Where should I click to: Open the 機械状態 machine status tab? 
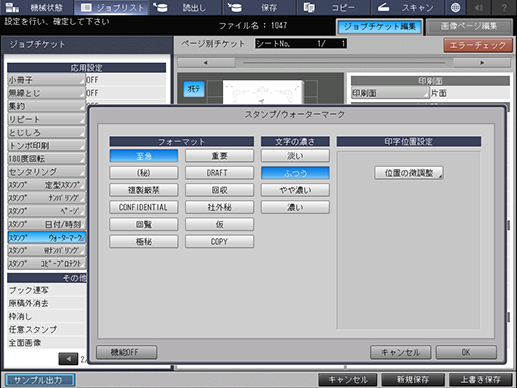click(x=37, y=7)
